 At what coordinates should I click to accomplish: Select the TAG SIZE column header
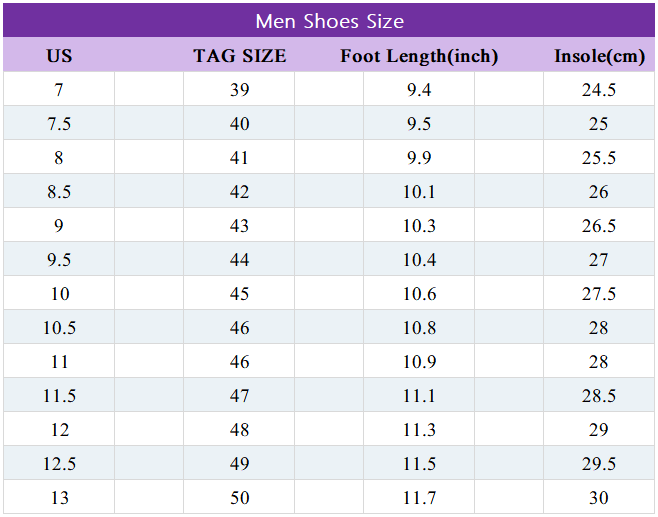coord(239,56)
